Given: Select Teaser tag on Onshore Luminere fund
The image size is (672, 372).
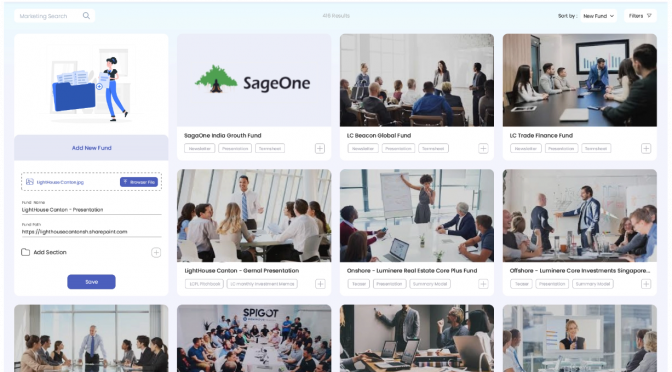Looking at the screenshot, I should (x=358, y=284).
